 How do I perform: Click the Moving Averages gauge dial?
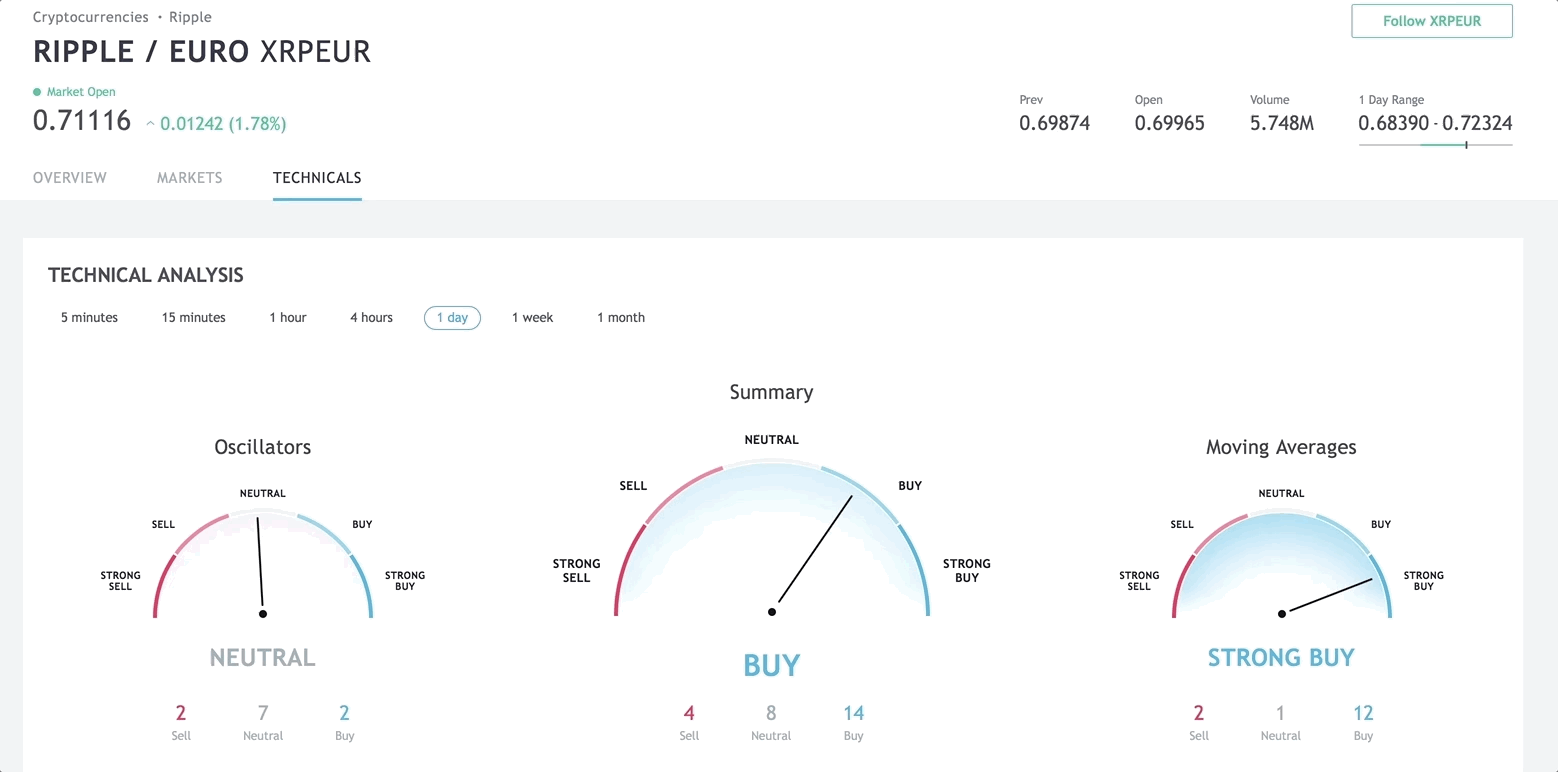click(x=1281, y=564)
